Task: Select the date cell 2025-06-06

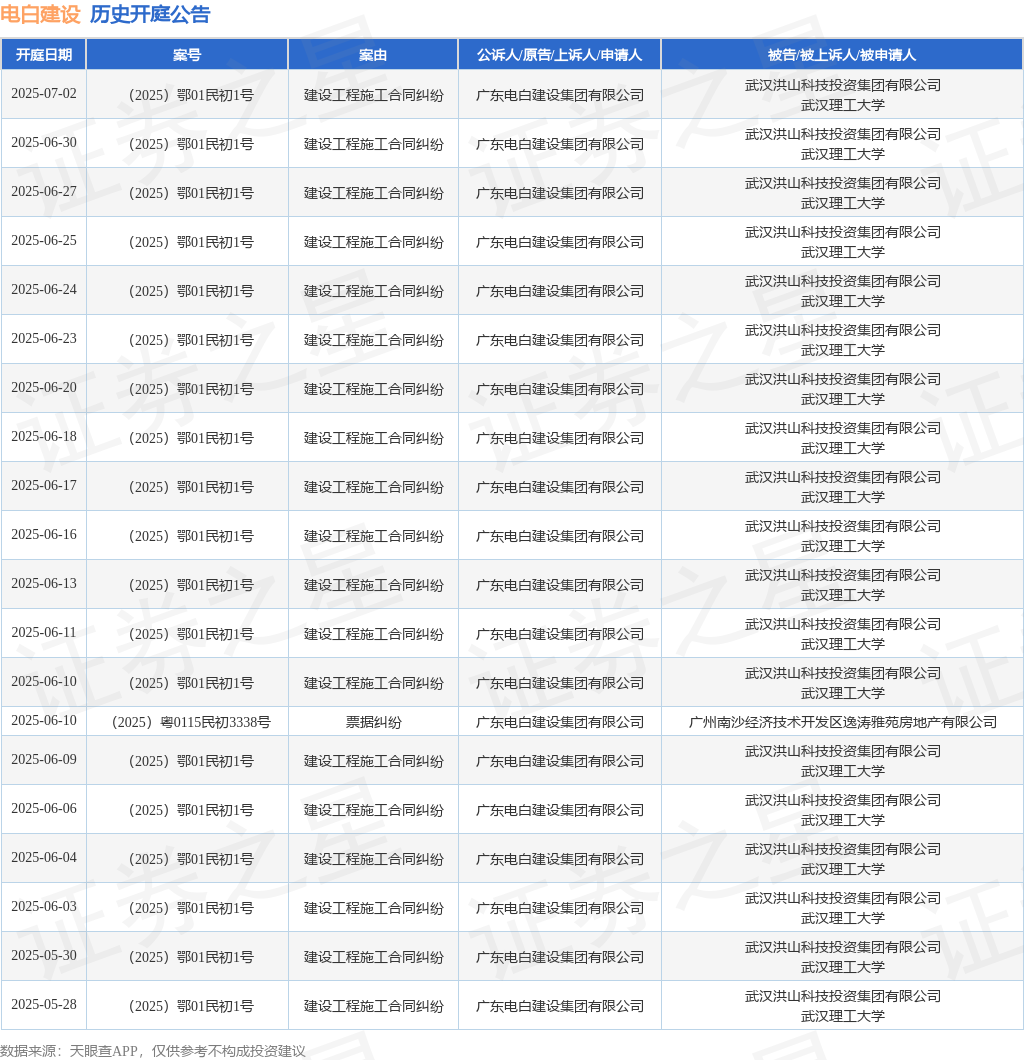Action: click(x=44, y=809)
